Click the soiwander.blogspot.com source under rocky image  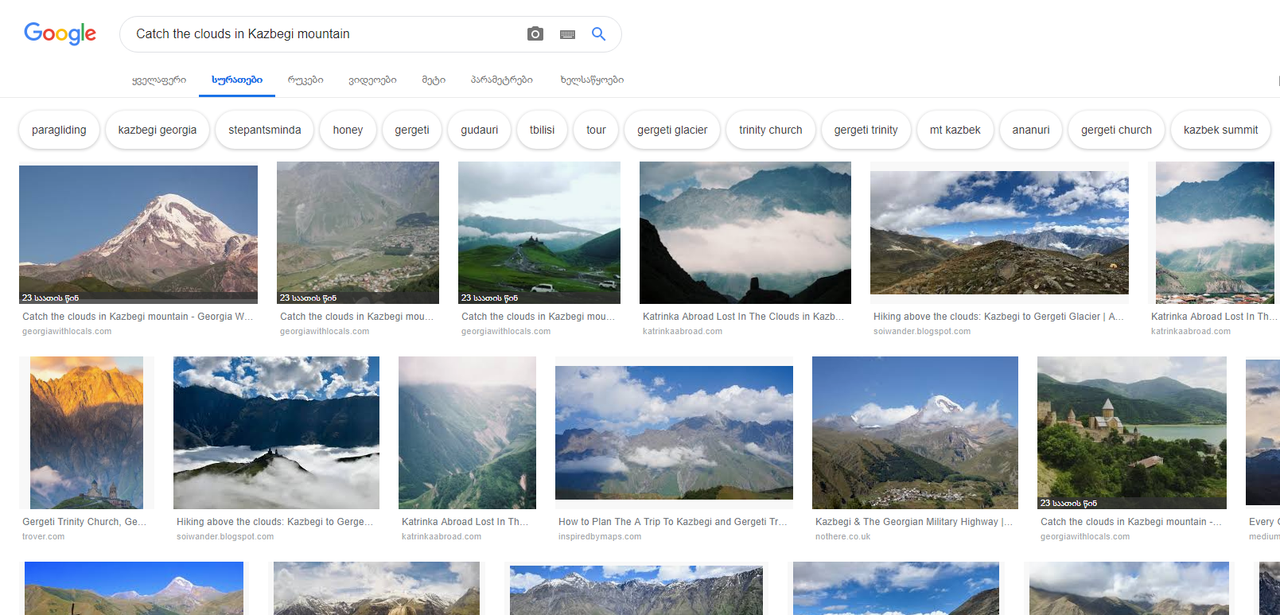[x=922, y=332]
